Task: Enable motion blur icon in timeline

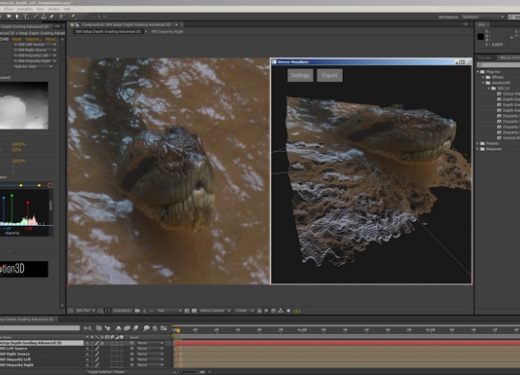Action: pos(135,328)
